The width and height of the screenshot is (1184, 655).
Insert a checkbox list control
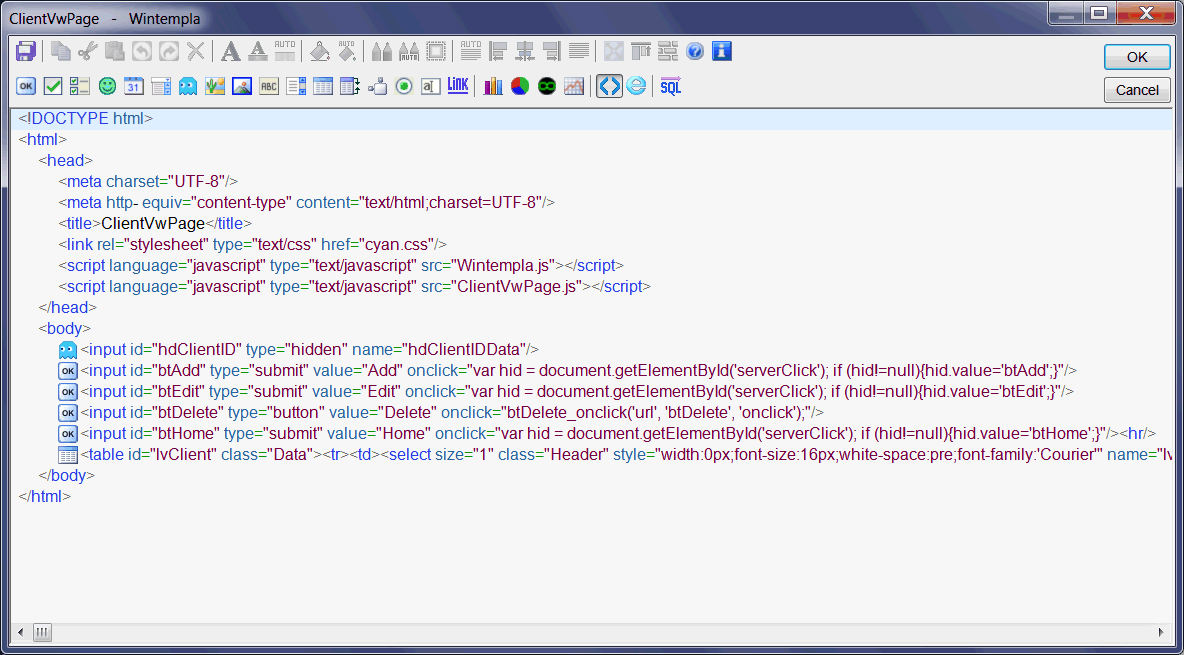80,87
